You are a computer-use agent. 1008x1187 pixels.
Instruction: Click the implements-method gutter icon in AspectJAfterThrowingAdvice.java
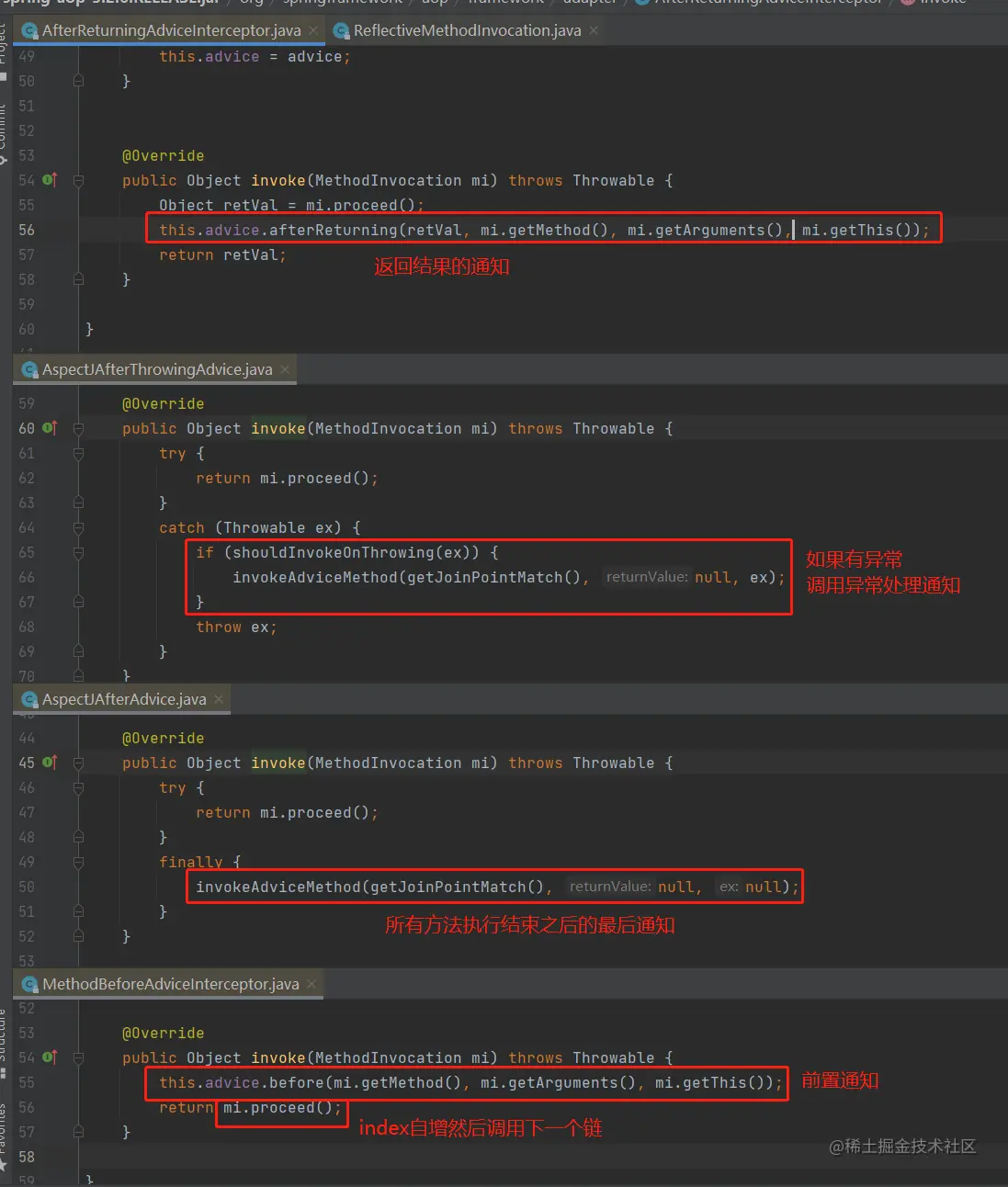click(50, 428)
